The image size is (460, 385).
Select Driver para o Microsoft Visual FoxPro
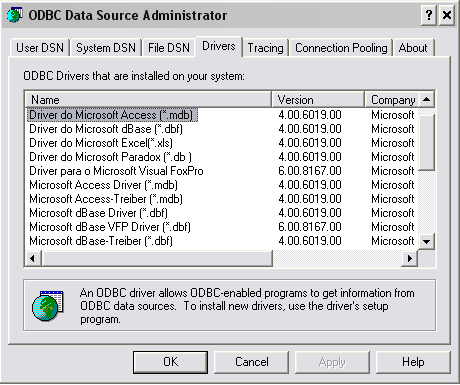tap(116, 171)
